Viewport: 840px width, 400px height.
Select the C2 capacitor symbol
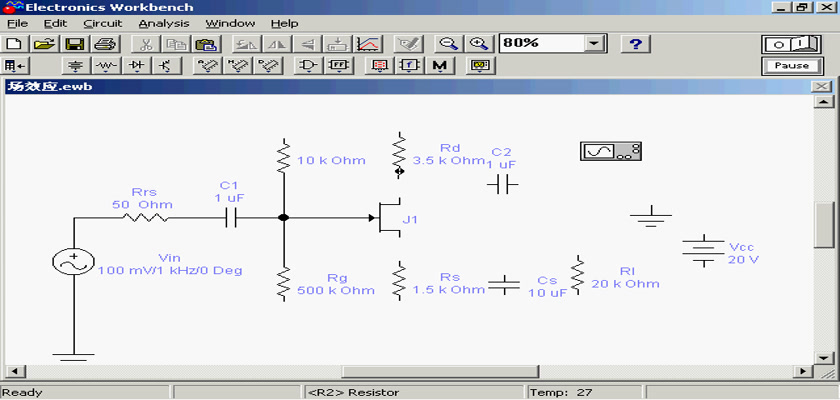tap(502, 186)
